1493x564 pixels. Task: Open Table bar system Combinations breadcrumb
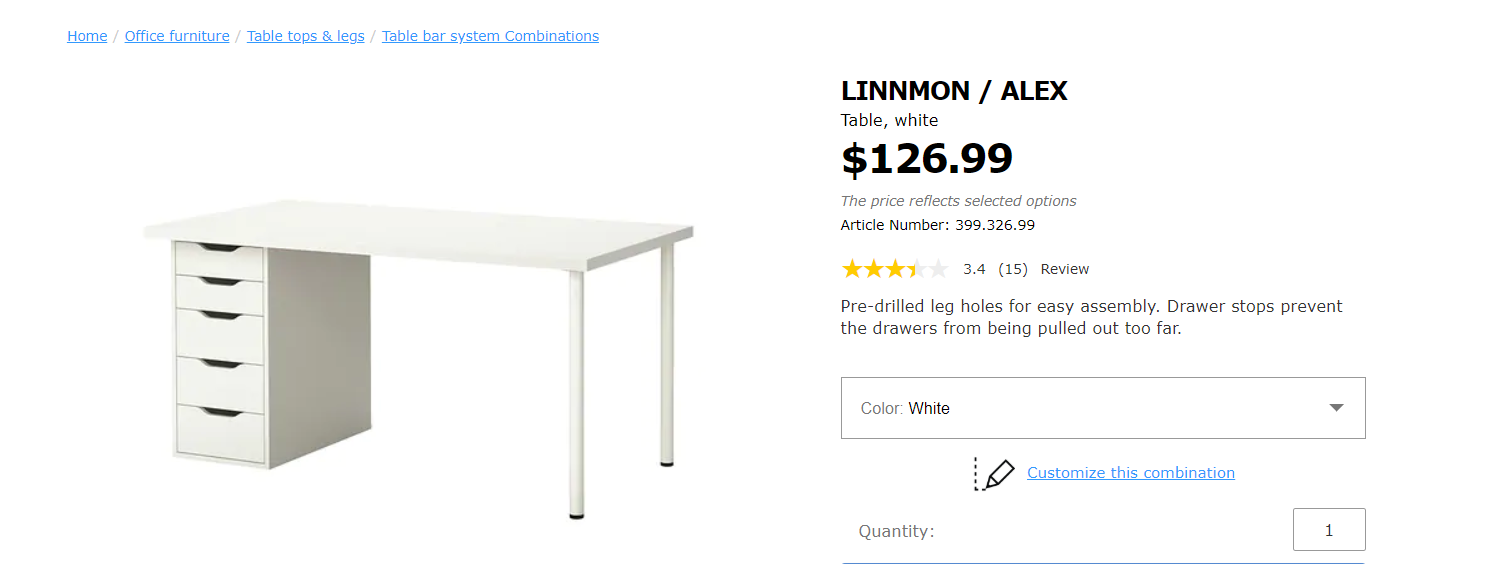[490, 36]
